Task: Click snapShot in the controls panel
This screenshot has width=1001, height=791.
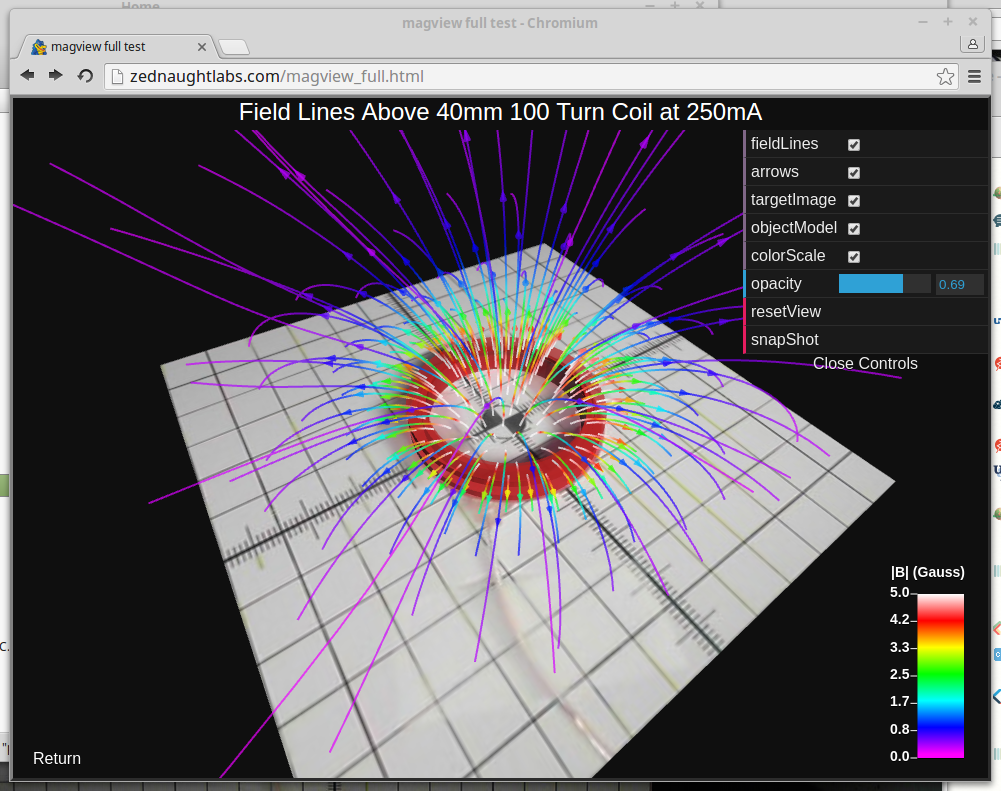Action: point(866,340)
